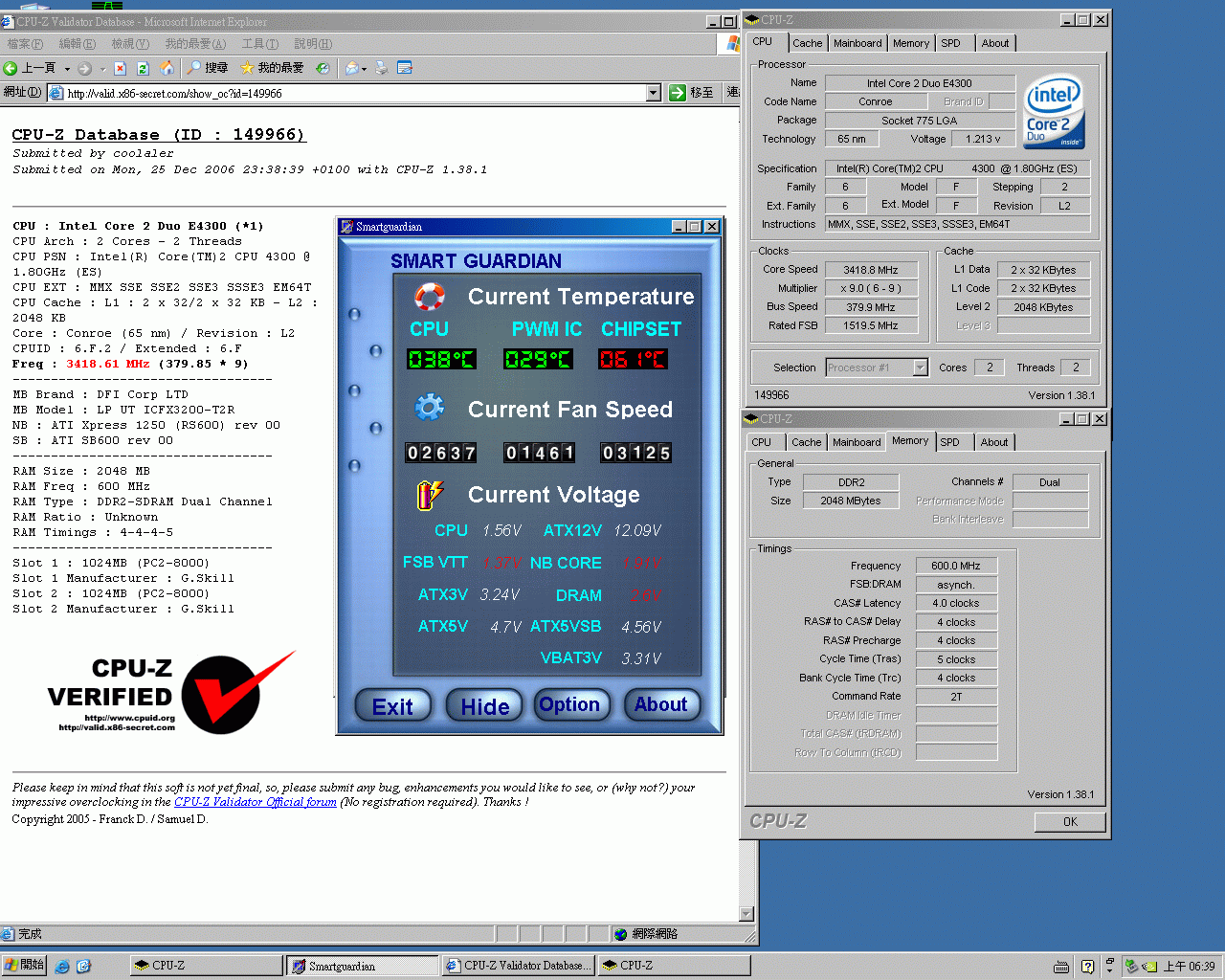Click the red CHIPSET temperature readout

tap(633, 359)
